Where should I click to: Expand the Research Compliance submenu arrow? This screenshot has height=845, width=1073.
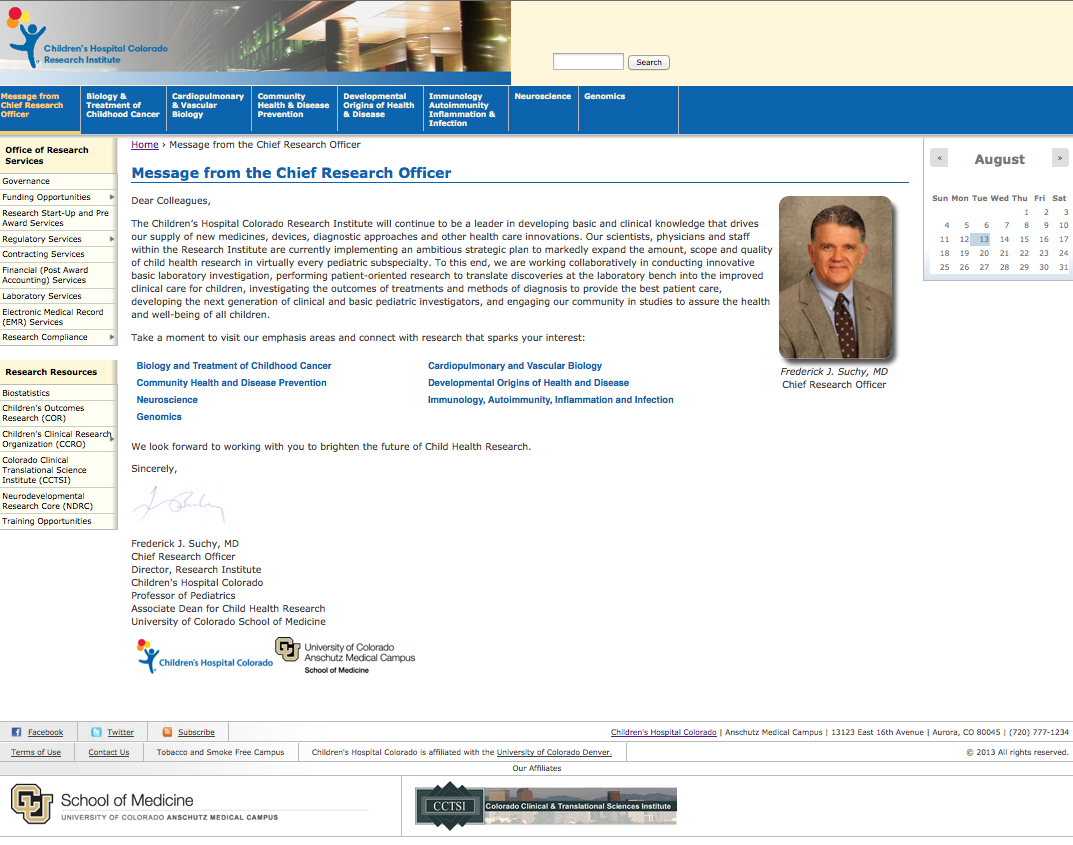coord(112,337)
